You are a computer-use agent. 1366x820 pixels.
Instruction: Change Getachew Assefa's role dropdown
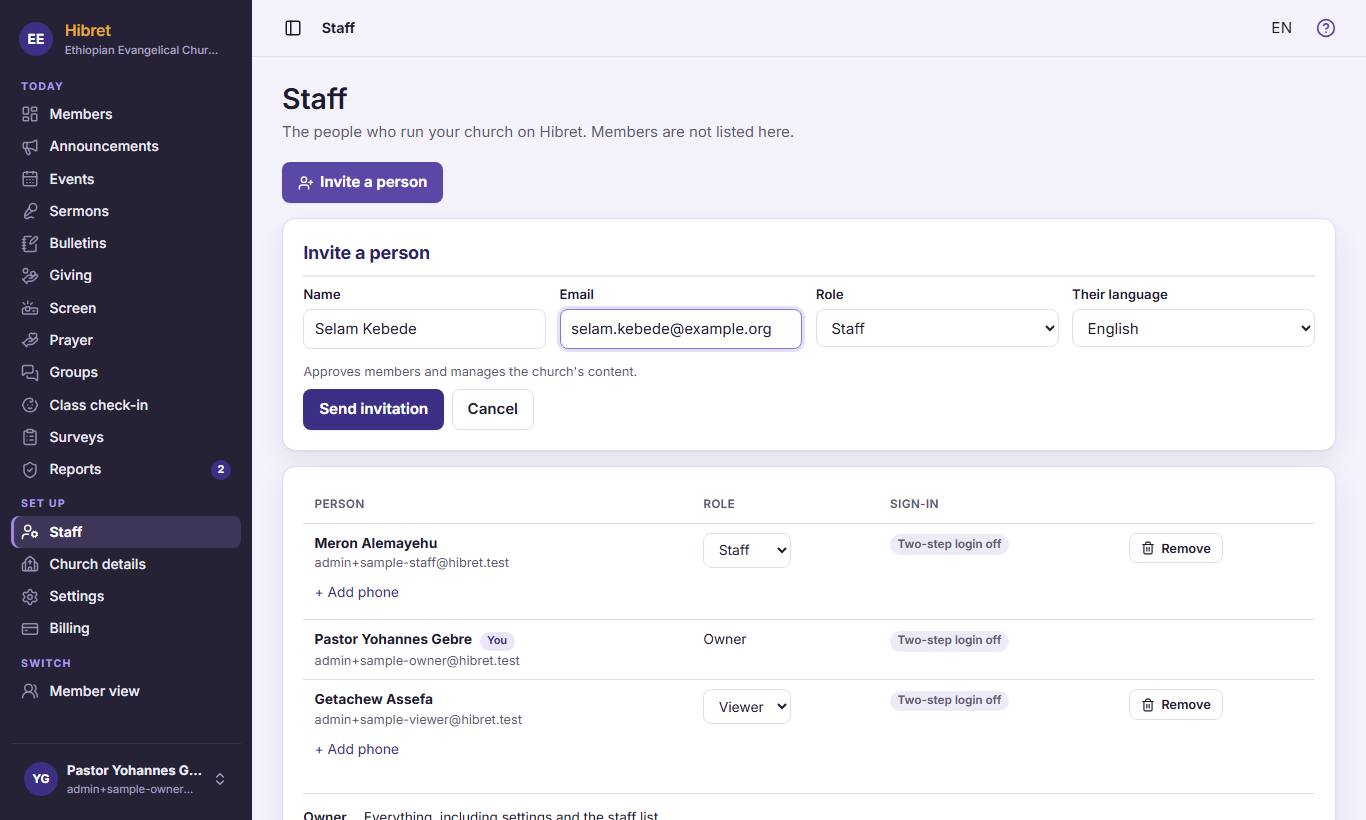click(747, 707)
